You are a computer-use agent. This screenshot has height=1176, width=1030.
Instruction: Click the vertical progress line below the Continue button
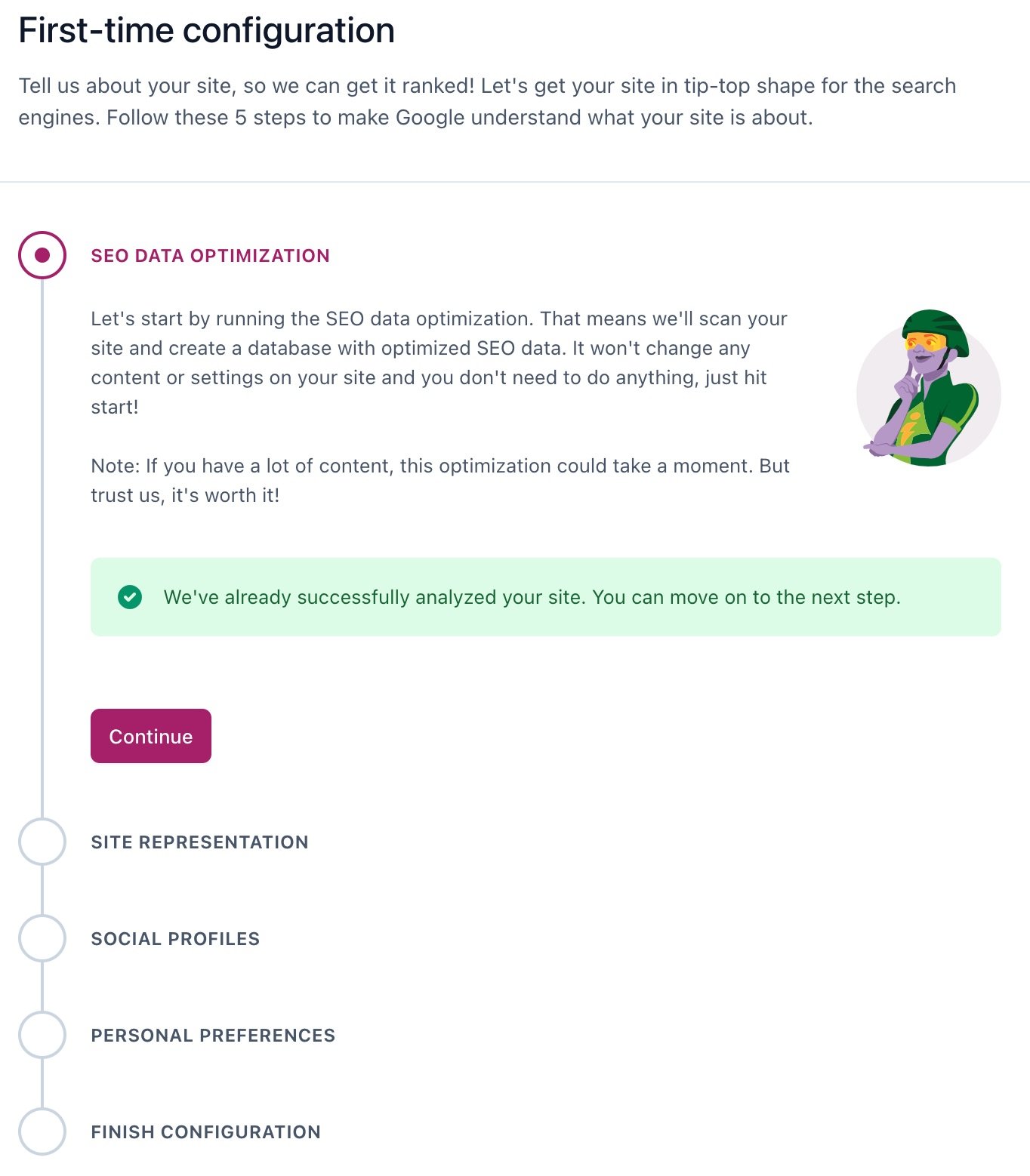(42, 789)
